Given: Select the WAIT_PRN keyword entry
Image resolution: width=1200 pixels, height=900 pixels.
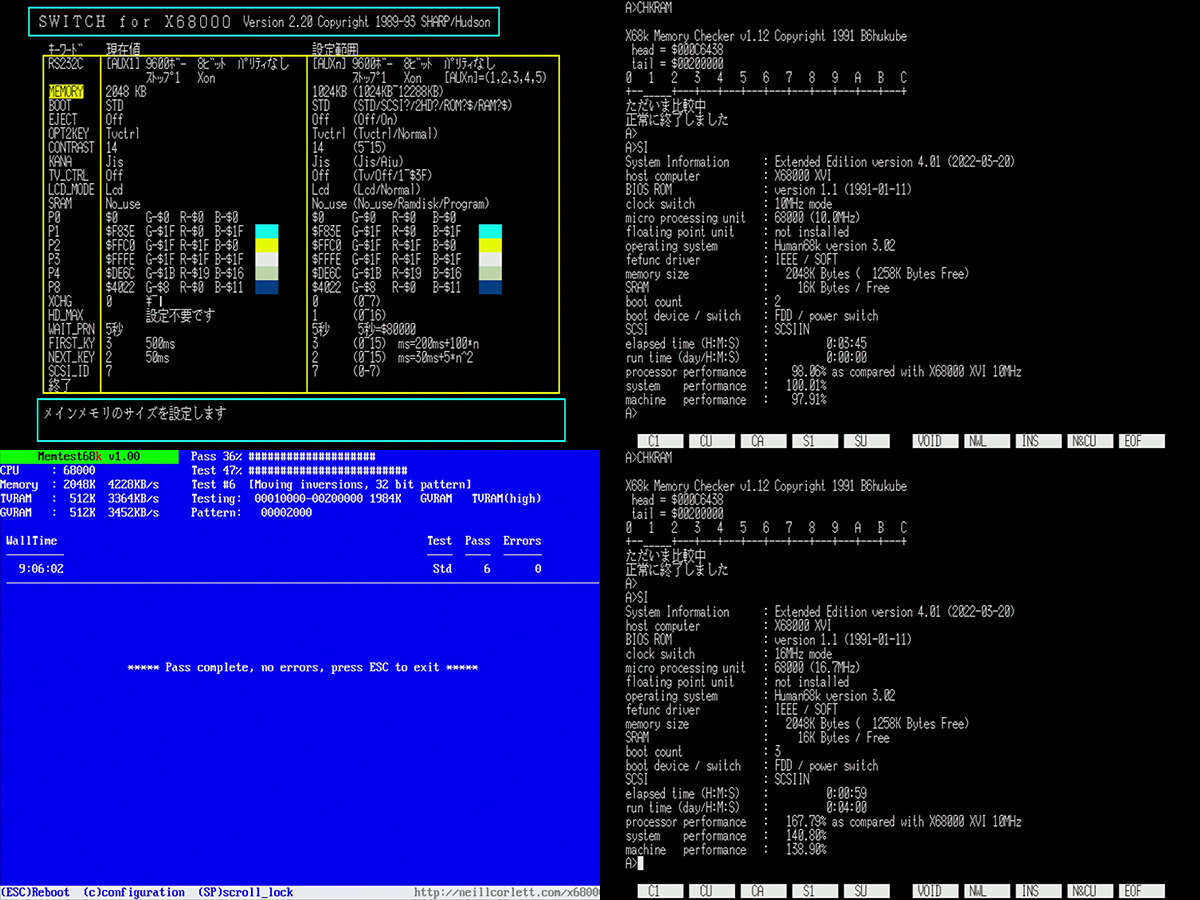Looking at the screenshot, I should coord(71,329).
